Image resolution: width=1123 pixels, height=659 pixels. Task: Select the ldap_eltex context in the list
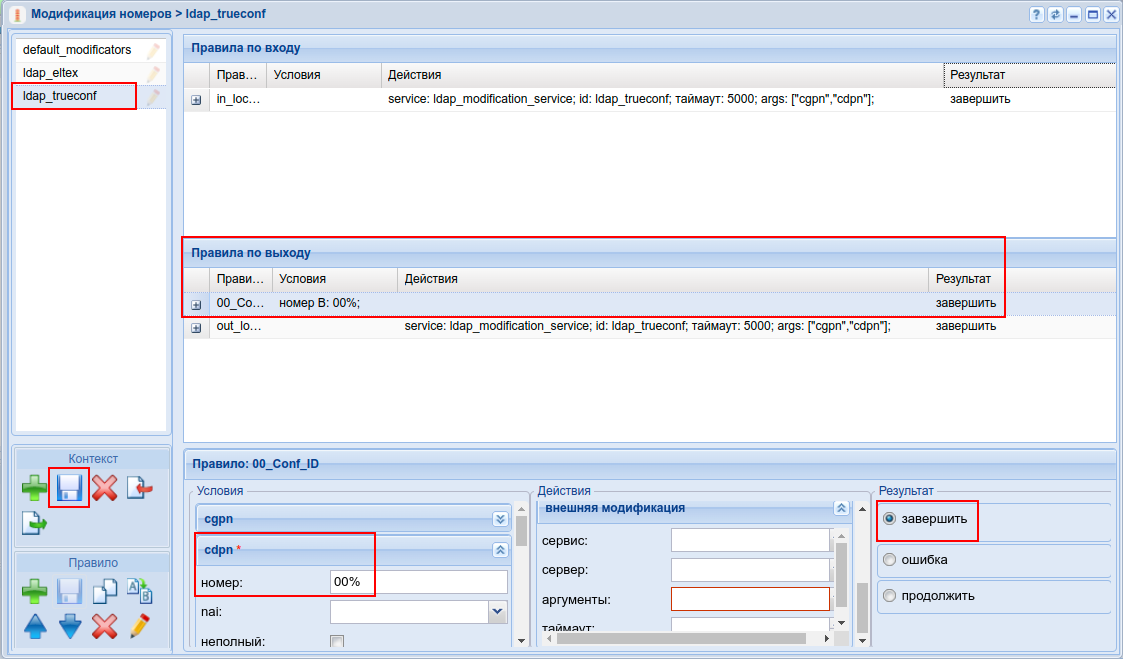coord(50,73)
